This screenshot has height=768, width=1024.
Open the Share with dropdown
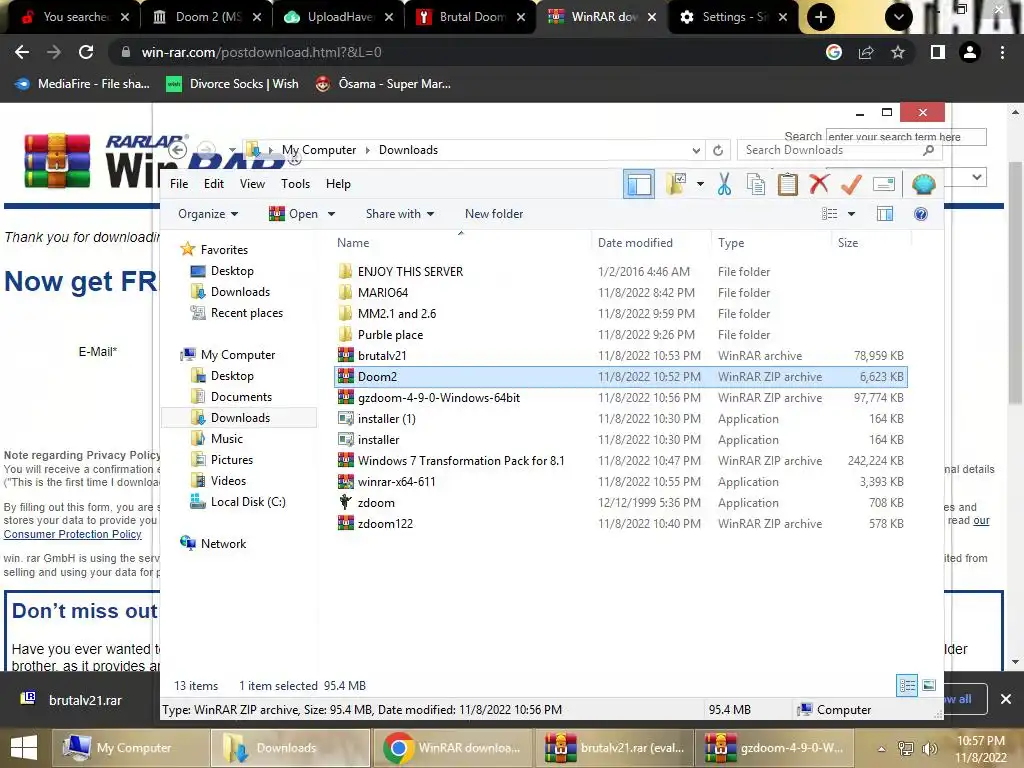tap(400, 214)
